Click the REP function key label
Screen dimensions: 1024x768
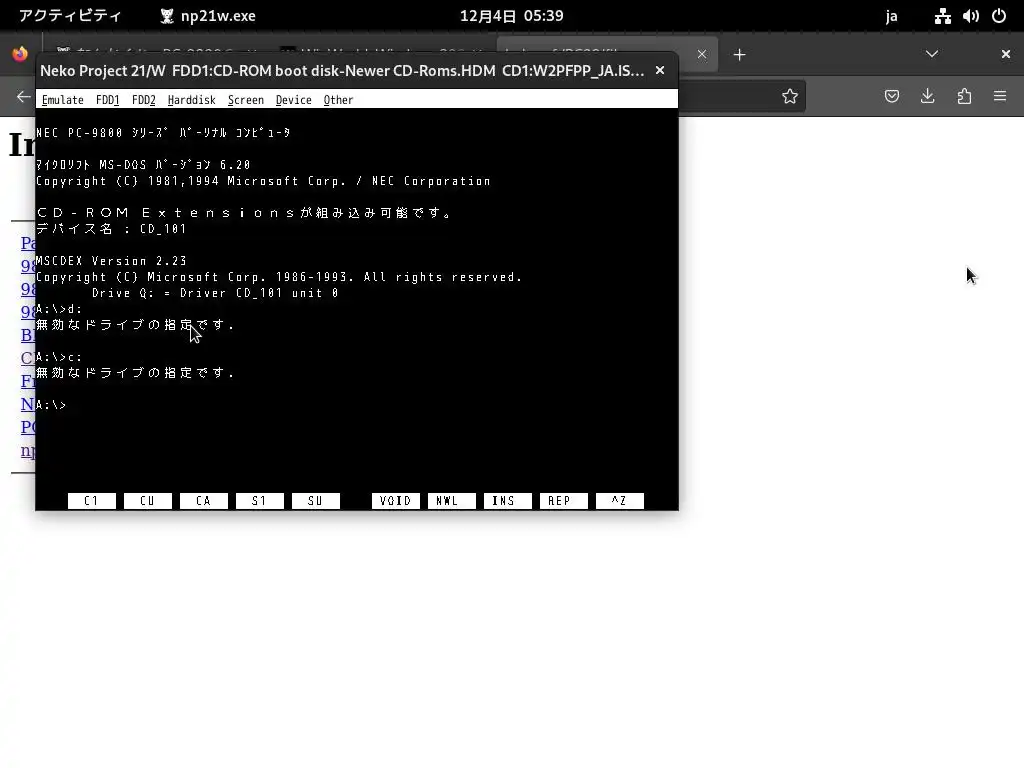coord(564,501)
